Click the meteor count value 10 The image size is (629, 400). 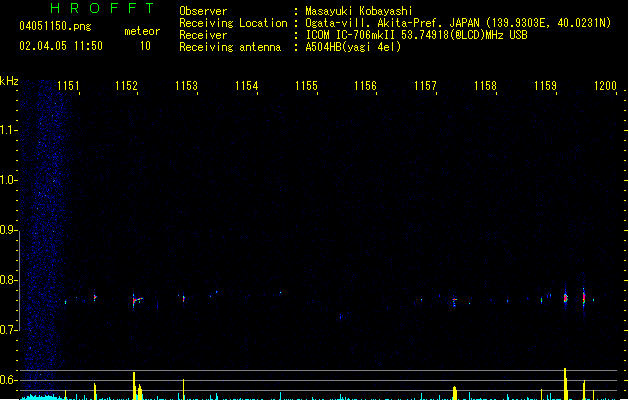click(x=145, y=46)
